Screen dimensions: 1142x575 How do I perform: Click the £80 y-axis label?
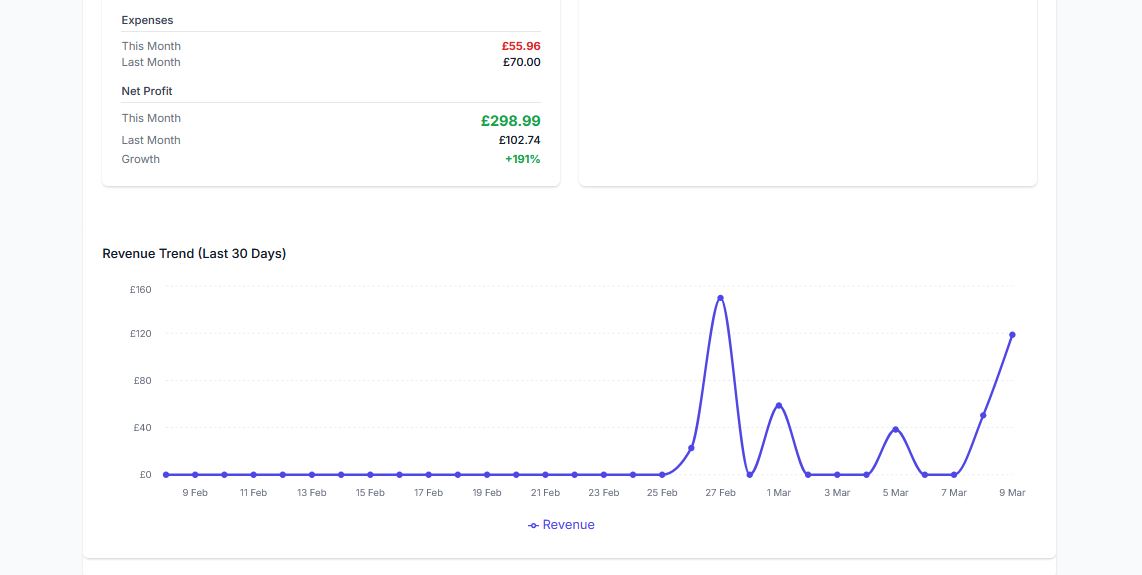[x=143, y=380]
